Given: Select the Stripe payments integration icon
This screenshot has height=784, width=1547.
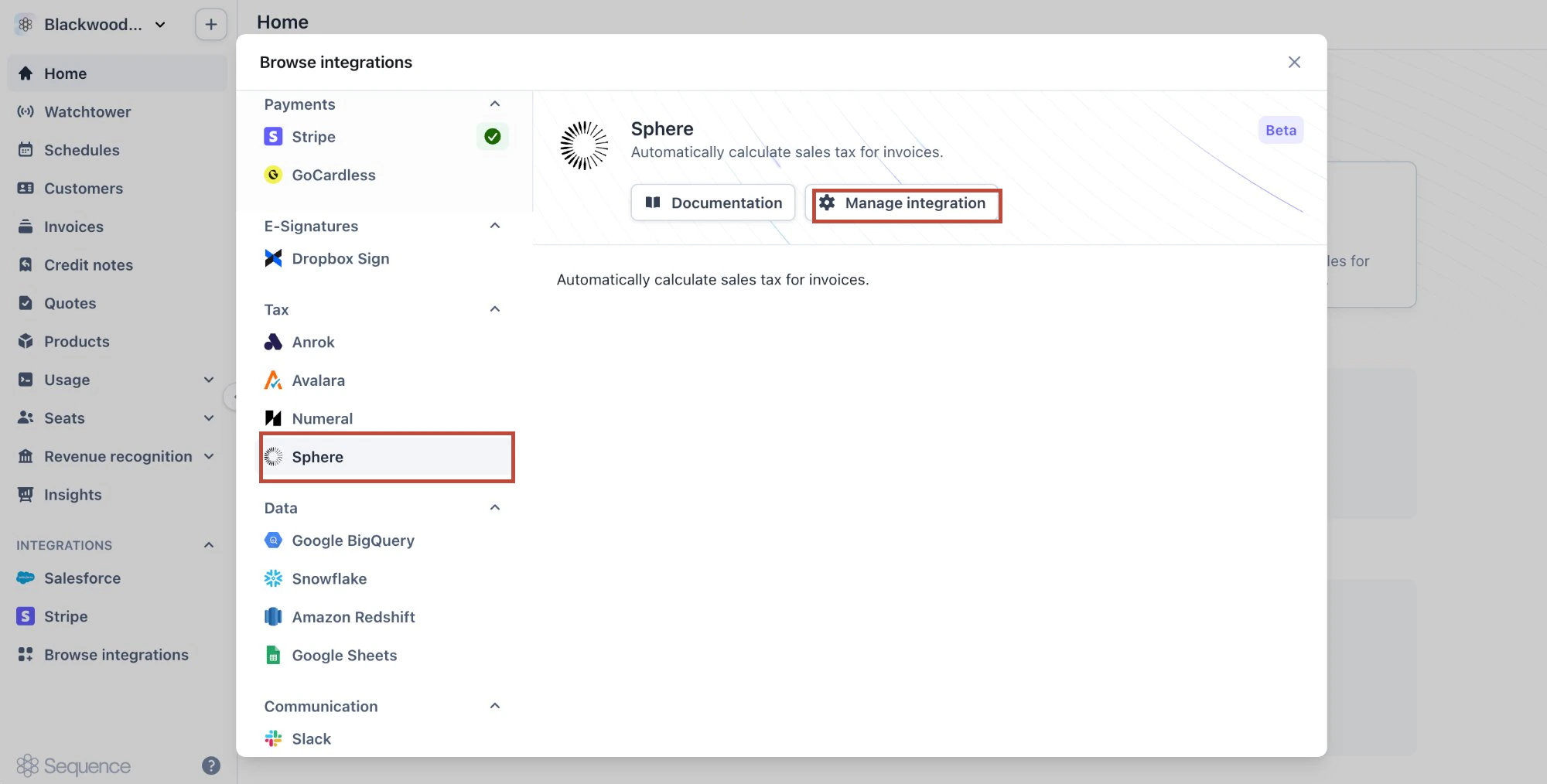Looking at the screenshot, I should click(x=274, y=136).
